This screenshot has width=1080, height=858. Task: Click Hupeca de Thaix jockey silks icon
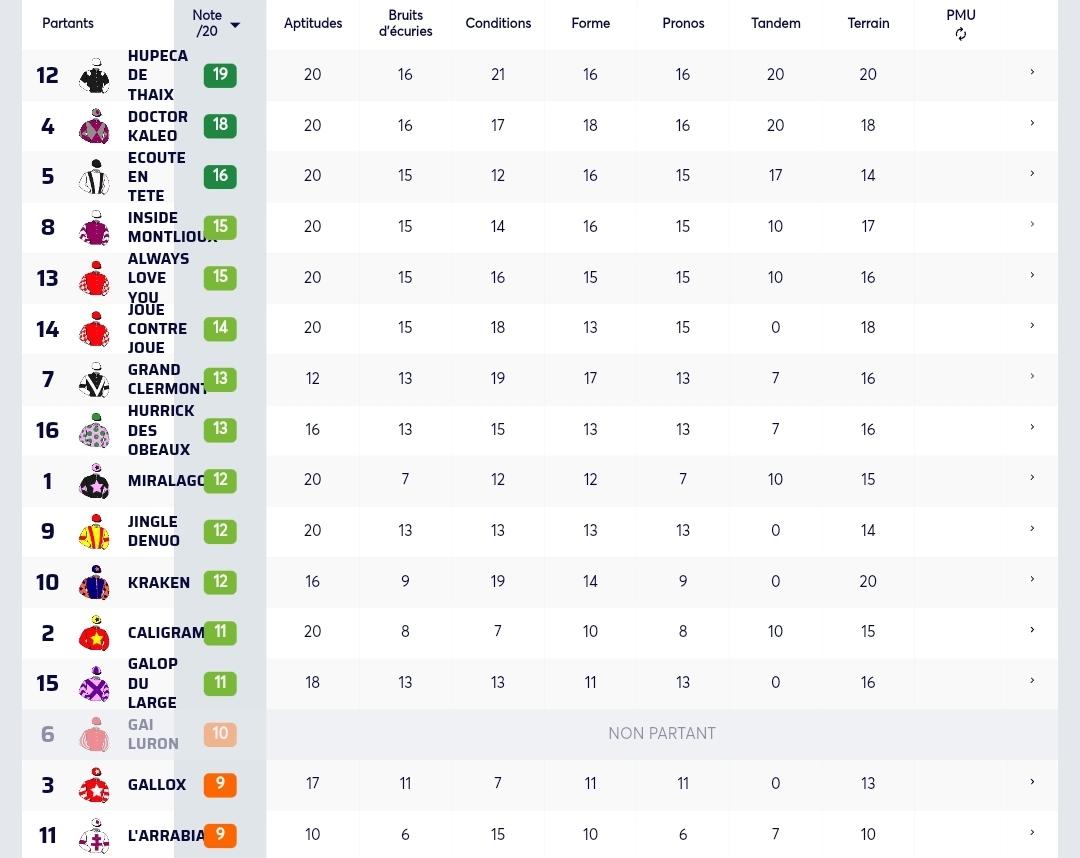[94, 76]
